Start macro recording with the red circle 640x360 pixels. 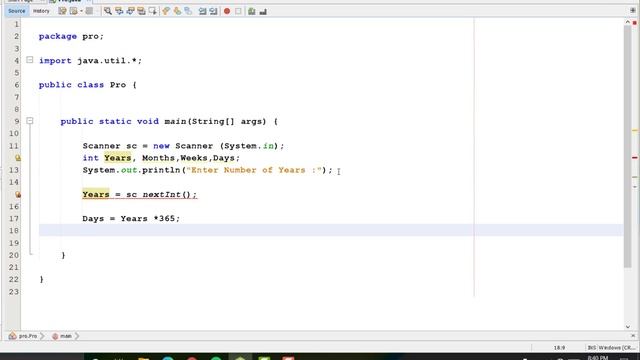227,11
